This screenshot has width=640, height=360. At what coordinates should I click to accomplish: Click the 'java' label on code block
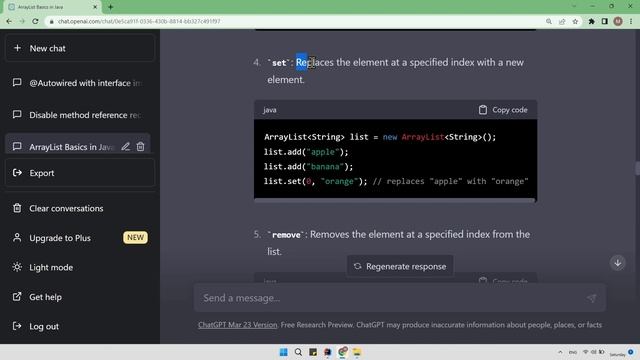point(270,110)
